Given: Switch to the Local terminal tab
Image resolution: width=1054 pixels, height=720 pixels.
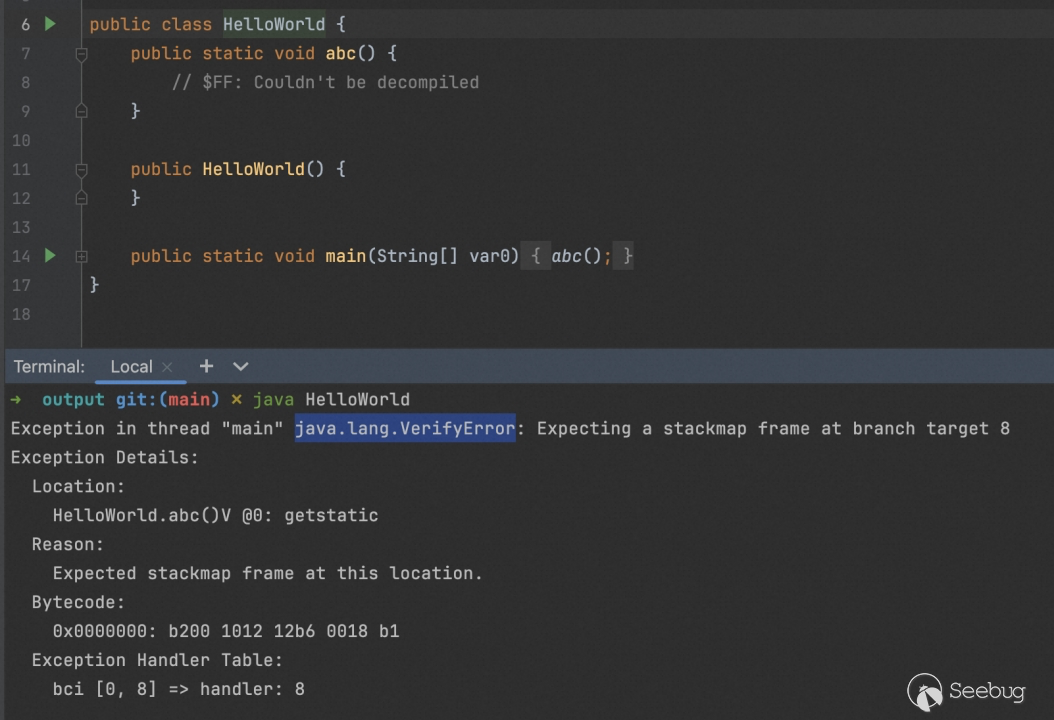Looking at the screenshot, I should coord(131,367).
